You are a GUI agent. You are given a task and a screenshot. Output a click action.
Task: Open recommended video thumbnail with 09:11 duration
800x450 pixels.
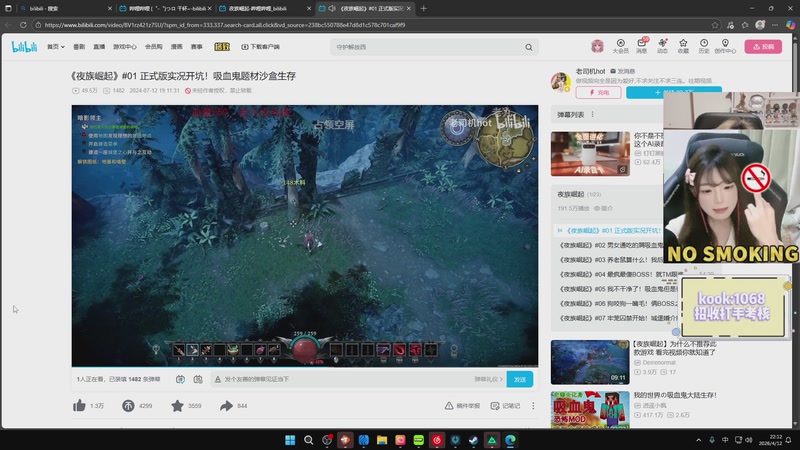pos(590,362)
